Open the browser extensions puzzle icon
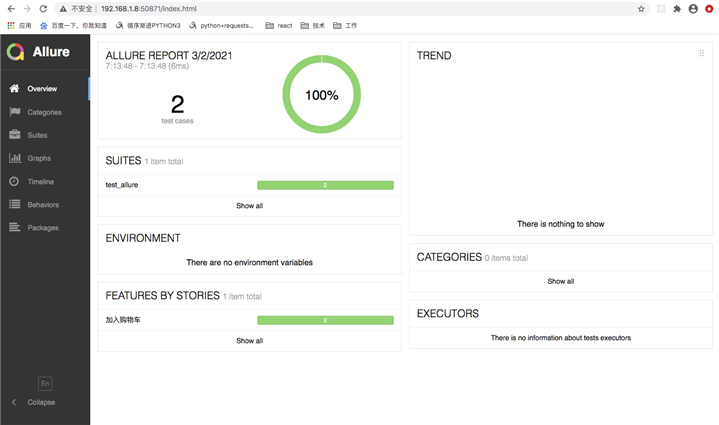 coord(677,9)
